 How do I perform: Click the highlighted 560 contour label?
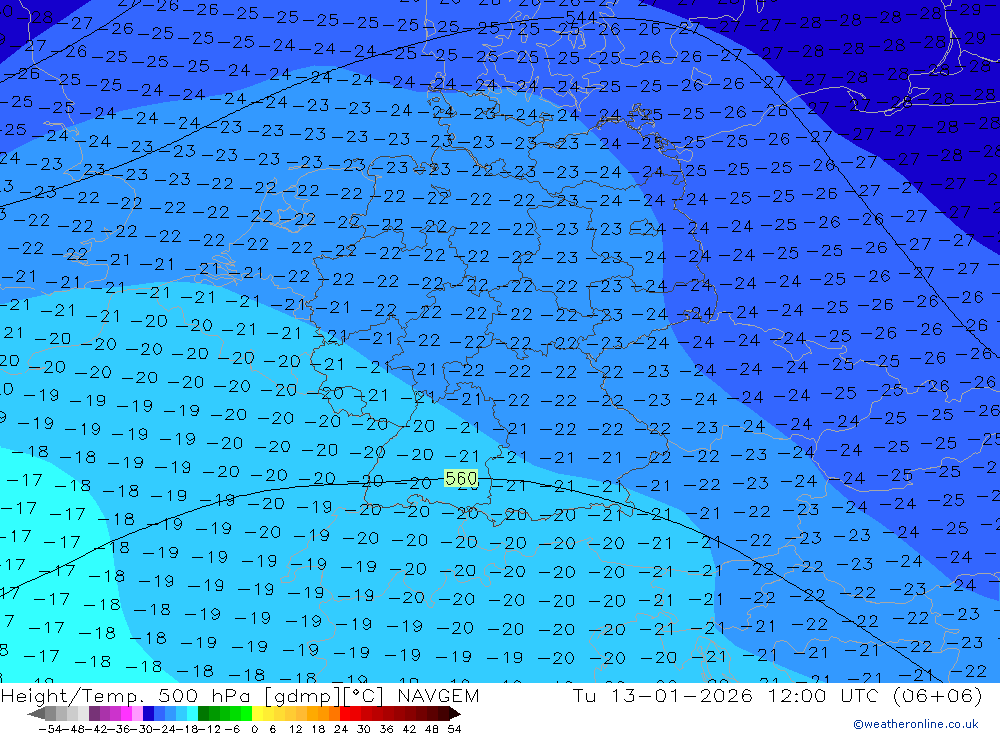(x=461, y=478)
